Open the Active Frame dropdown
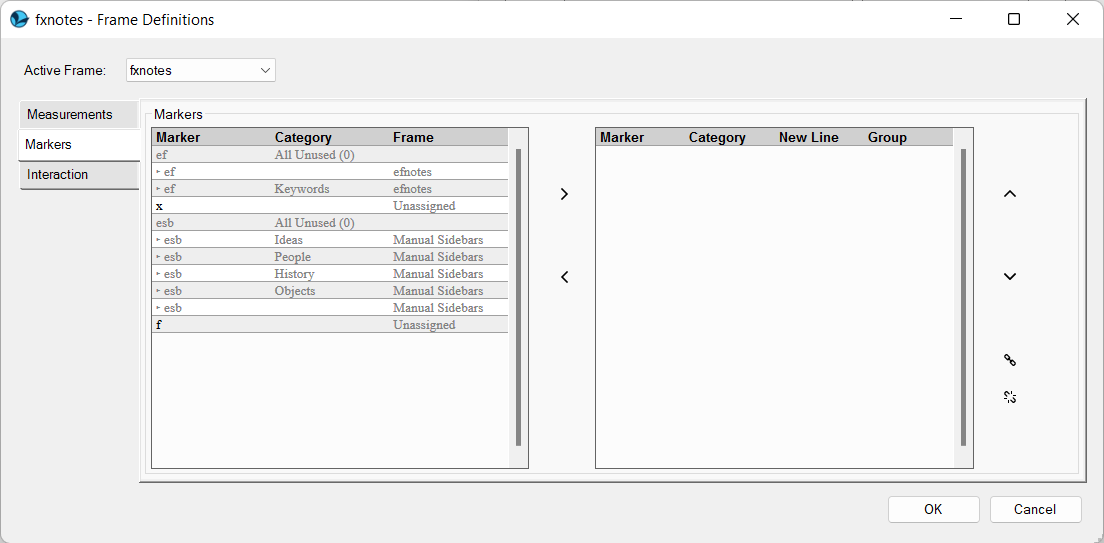Image resolution: width=1104 pixels, height=543 pixels. click(201, 70)
